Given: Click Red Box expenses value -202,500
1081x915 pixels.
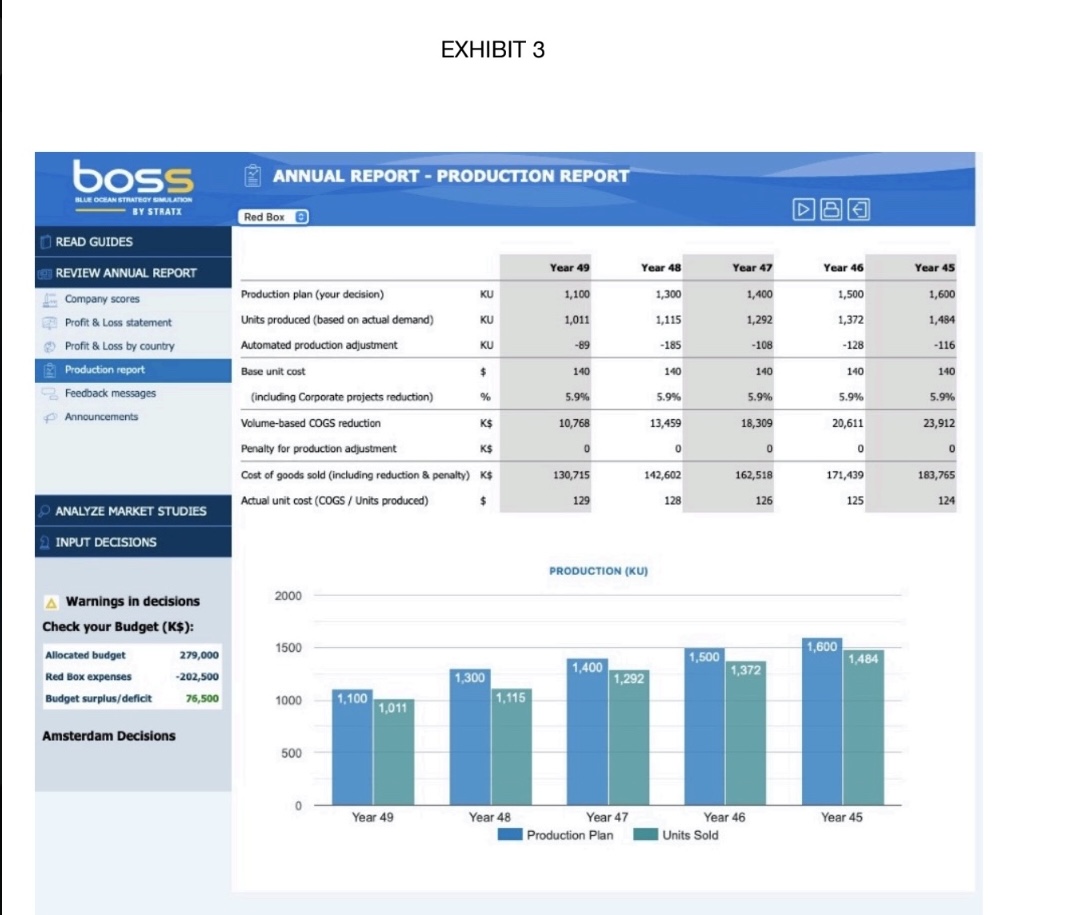Looking at the screenshot, I should click(197, 676).
